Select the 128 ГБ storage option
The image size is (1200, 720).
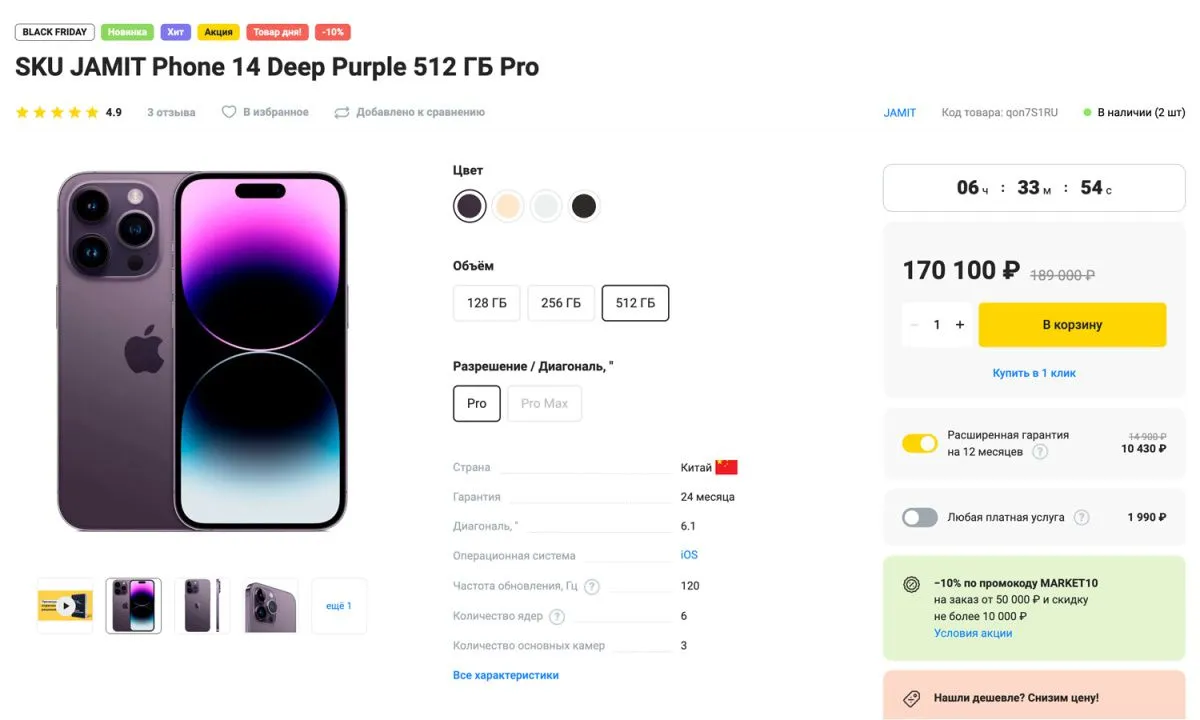[486, 303]
